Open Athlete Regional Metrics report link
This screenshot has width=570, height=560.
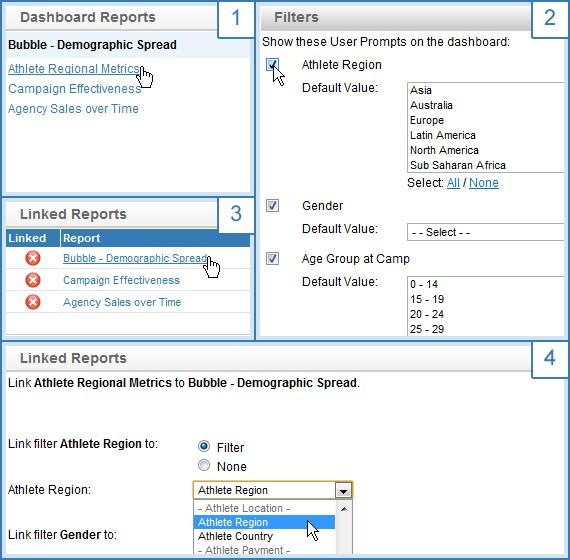pos(74,69)
